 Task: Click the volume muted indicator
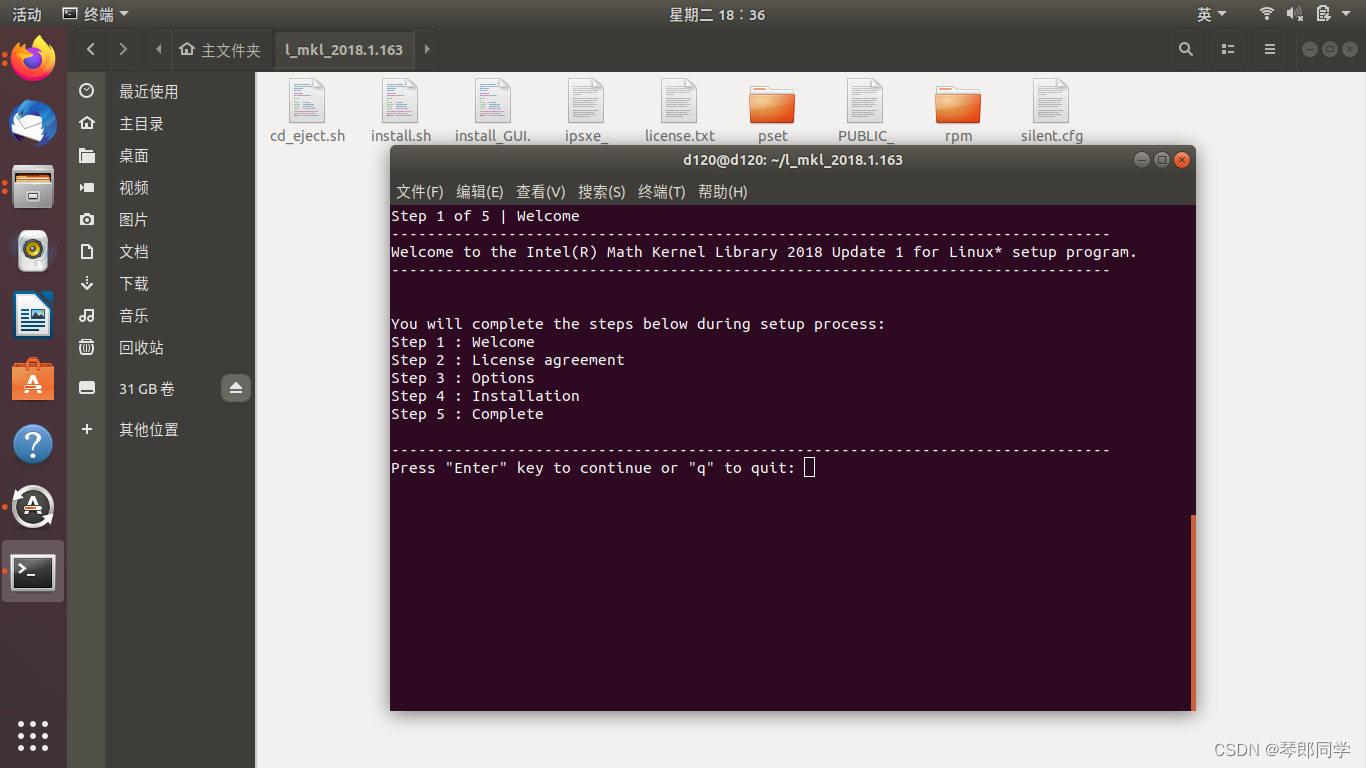1295,14
